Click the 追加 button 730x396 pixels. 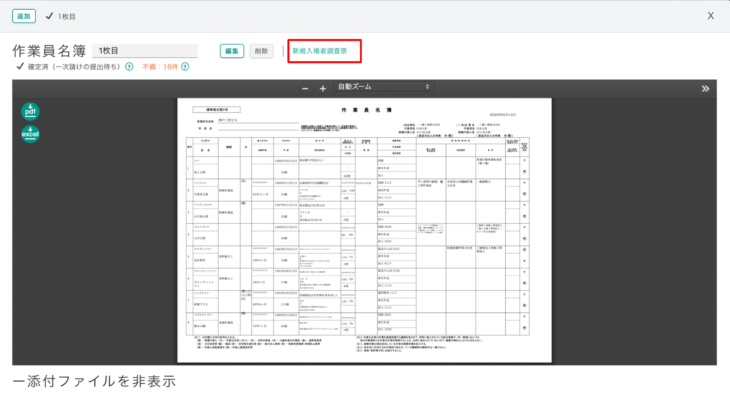point(24,16)
